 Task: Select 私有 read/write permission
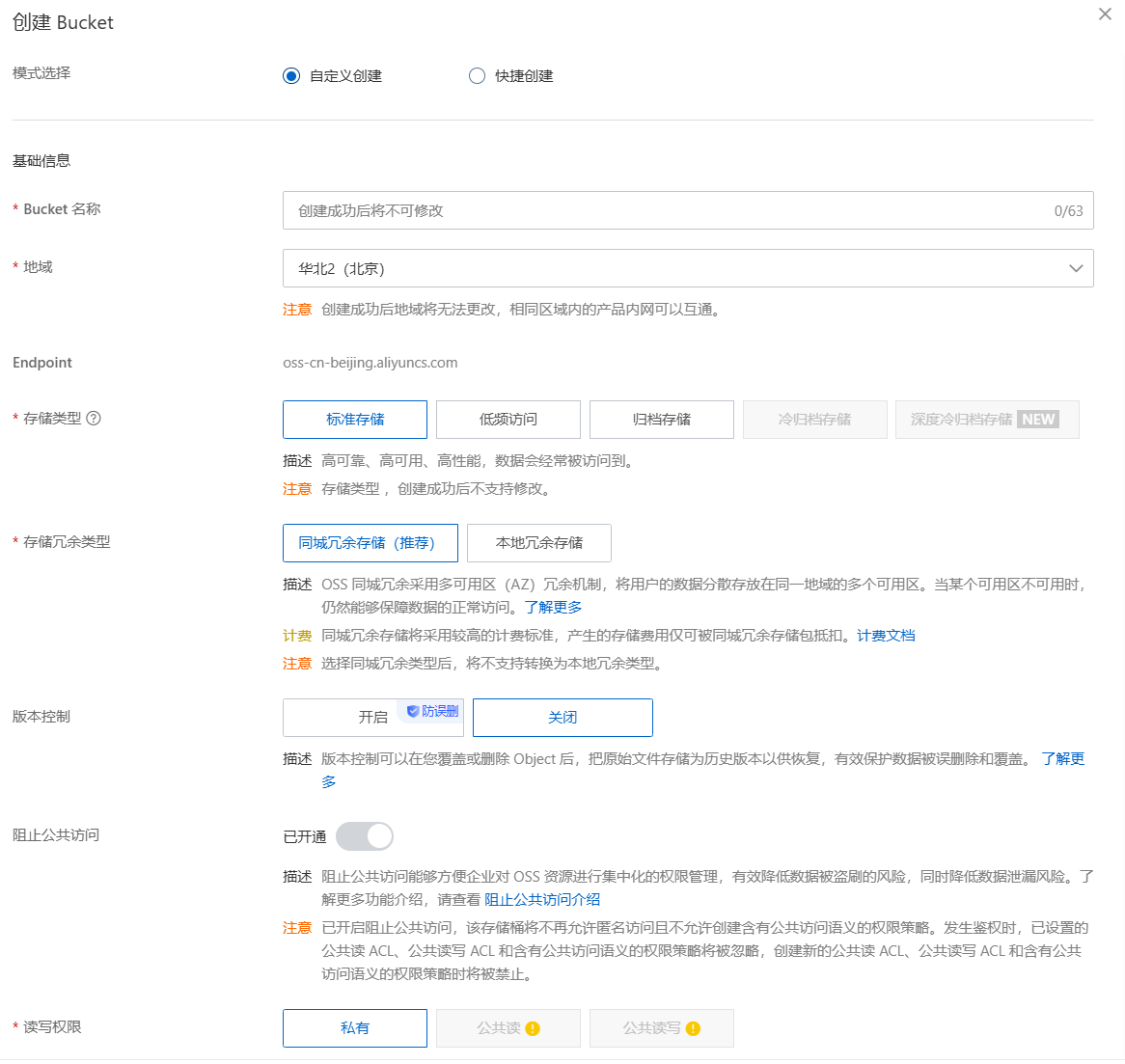point(354,1027)
